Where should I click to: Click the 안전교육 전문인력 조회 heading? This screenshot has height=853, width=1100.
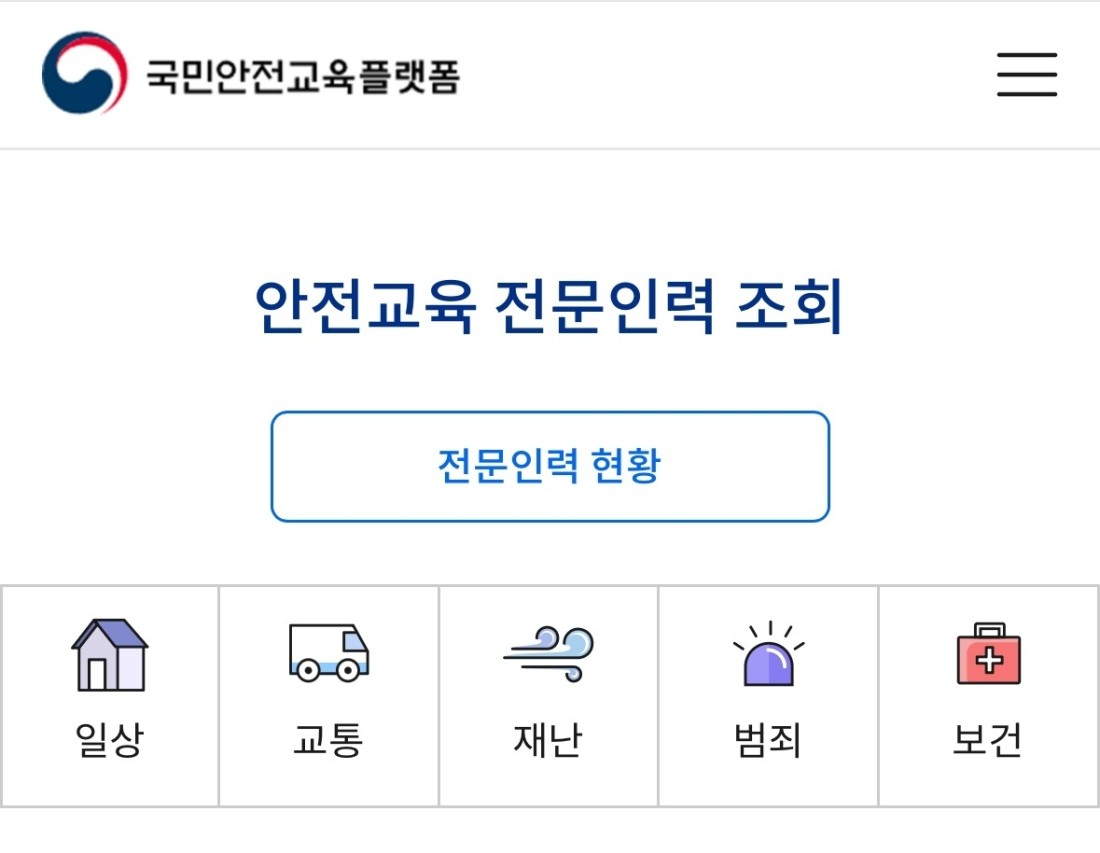(x=549, y=306)
